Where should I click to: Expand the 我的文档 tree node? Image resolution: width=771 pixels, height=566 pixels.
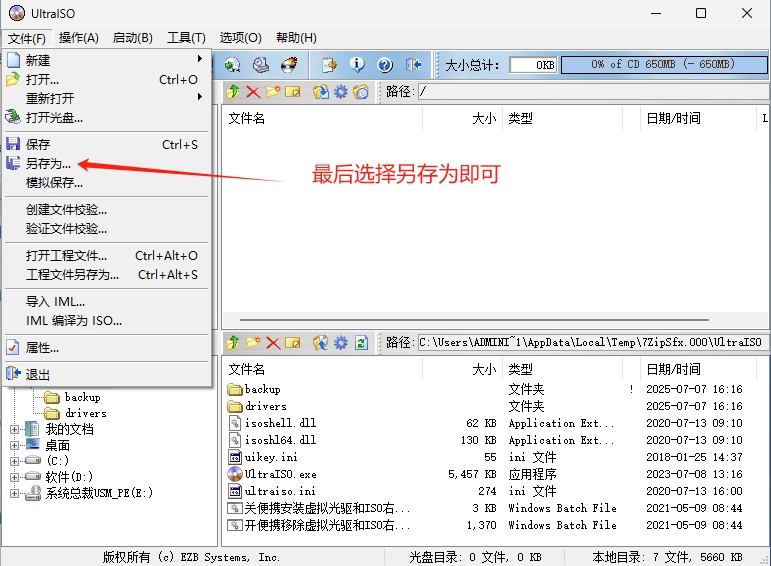[x=15, y=430]
